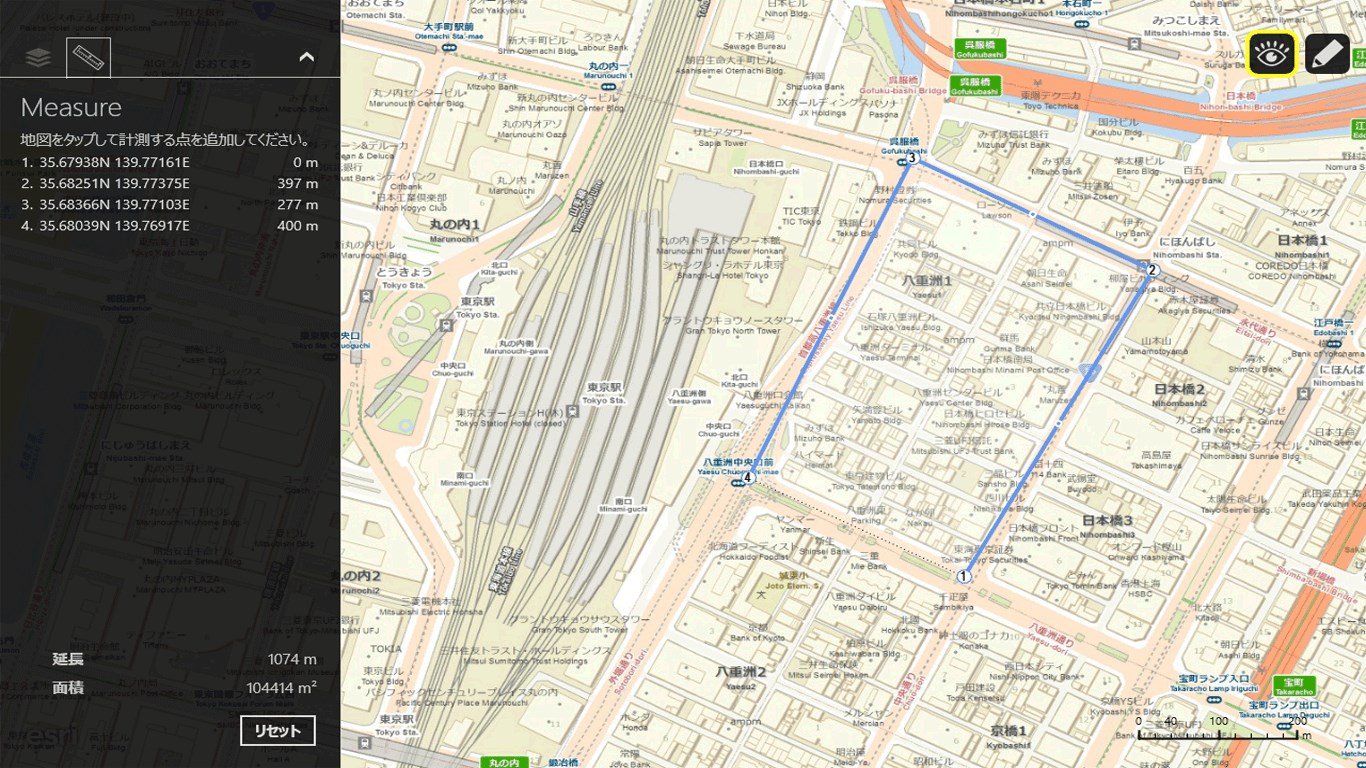
Task: Select waypoint marker 3 near Gofukubashi
Action: click(x=911, y=158)
